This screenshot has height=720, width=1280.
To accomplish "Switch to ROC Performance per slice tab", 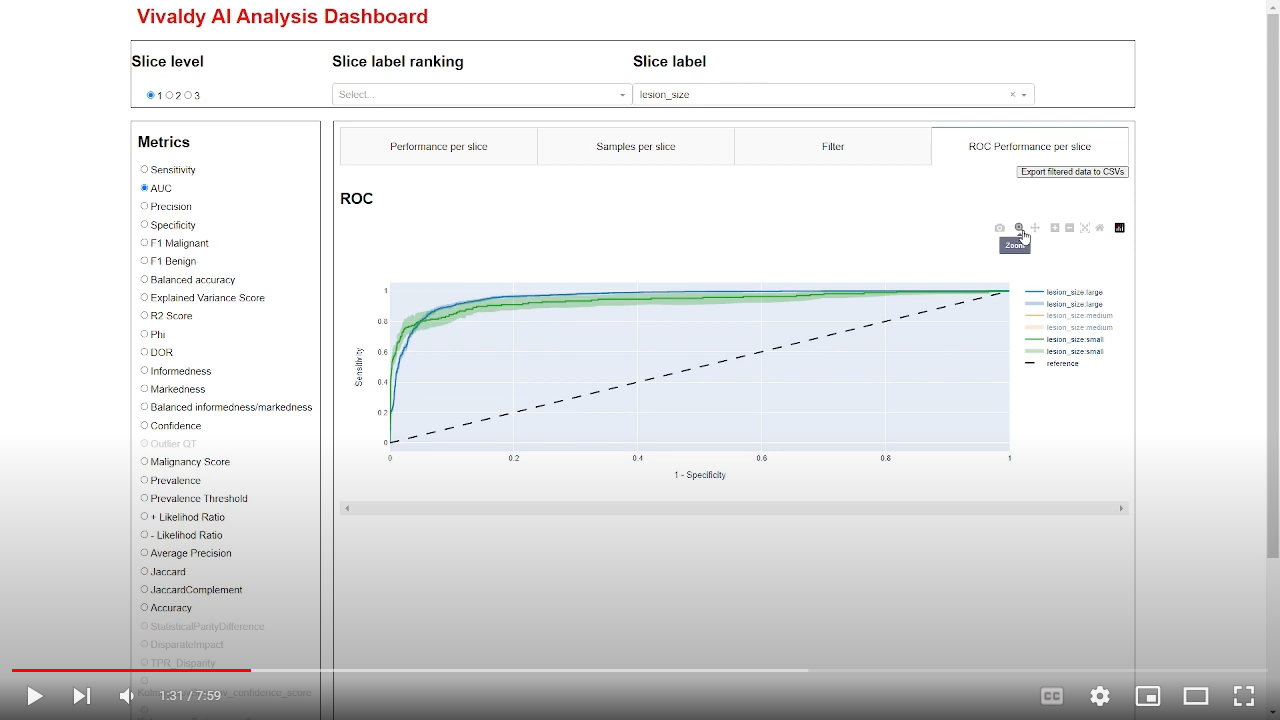I will [x=1030, y=146].
